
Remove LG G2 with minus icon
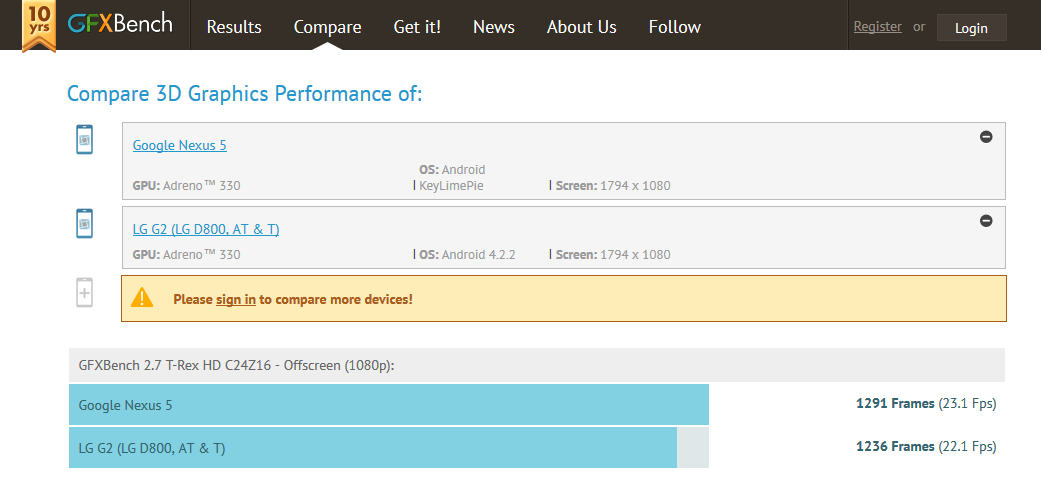coord(986,221)
